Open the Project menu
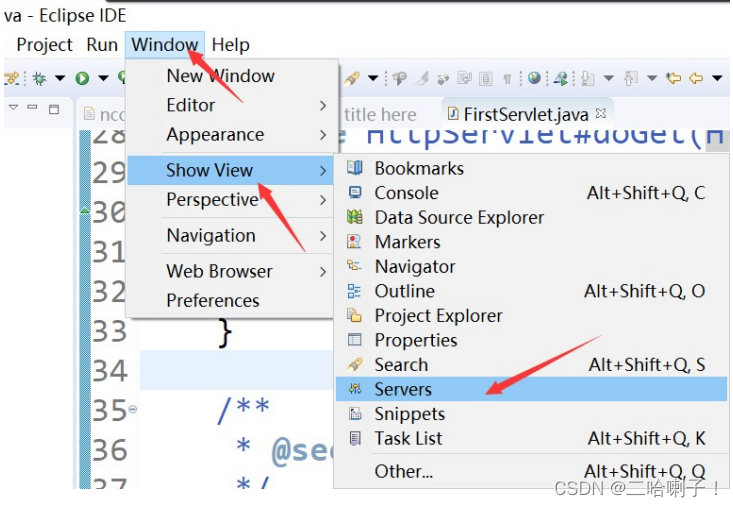This screenshot has height=507, width=733. (44, 45)
